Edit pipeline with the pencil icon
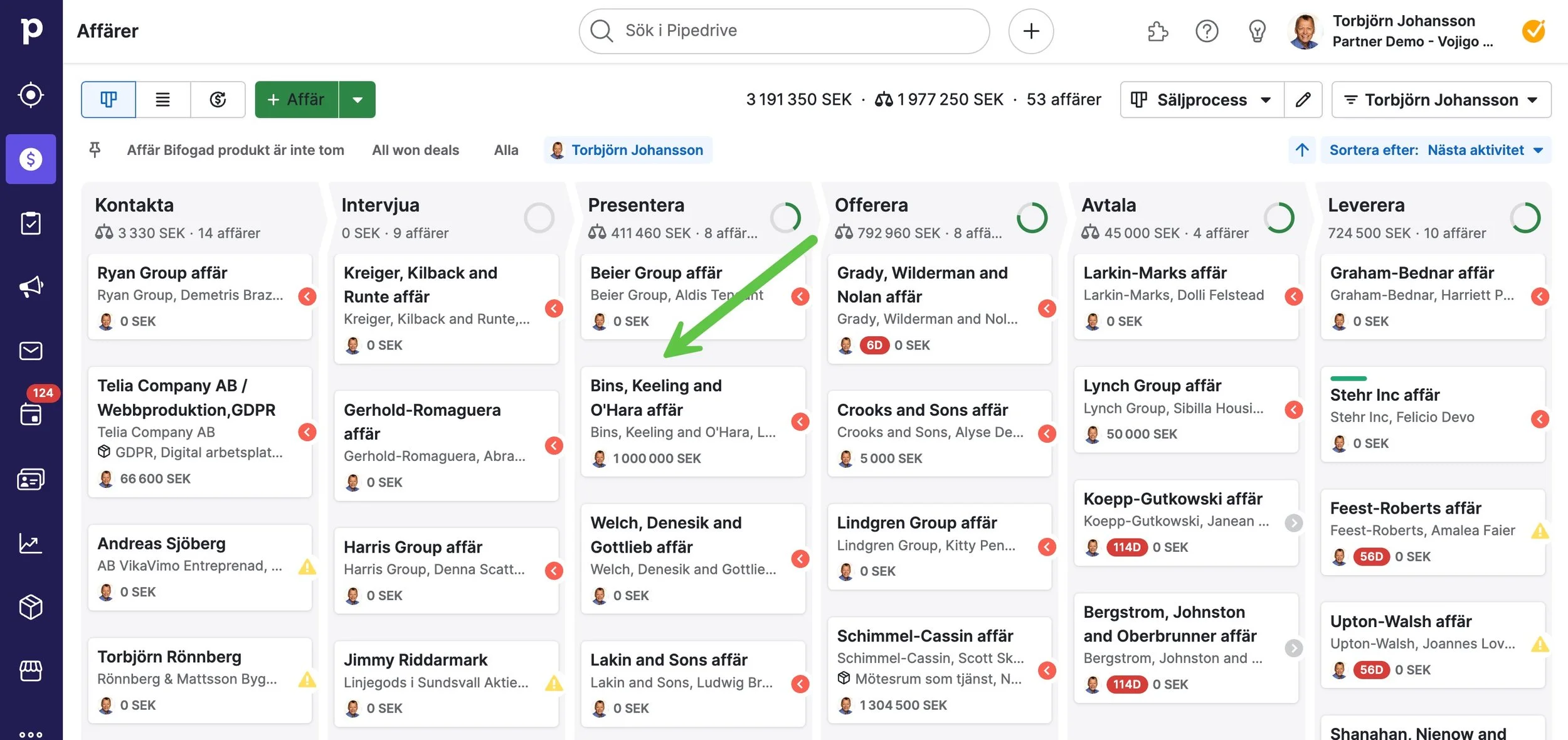1568x740 pixels. point(1303,100)
